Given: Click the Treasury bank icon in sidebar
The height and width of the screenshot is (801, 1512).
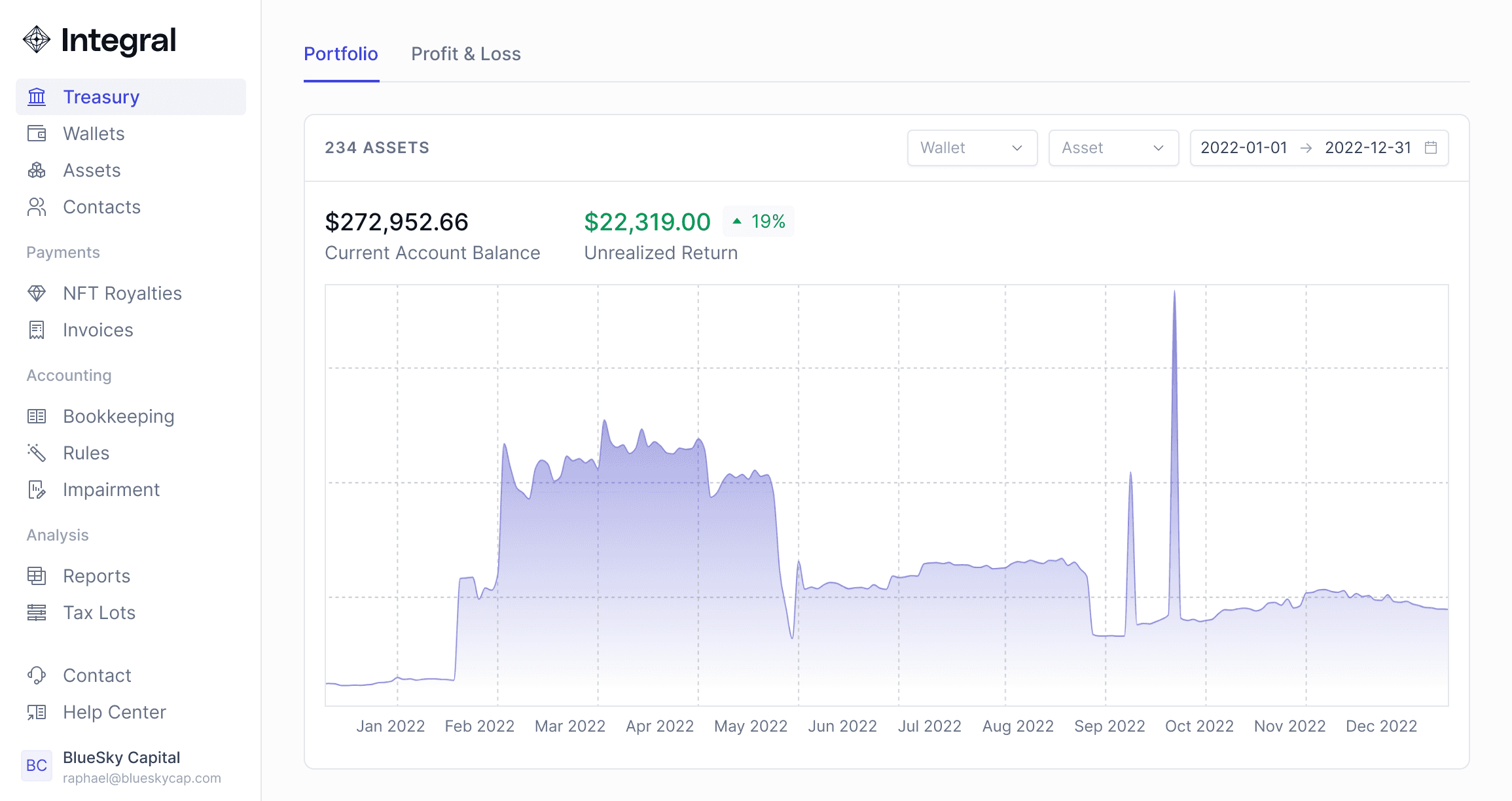Looking at the screenshot, I should point(37,97).
